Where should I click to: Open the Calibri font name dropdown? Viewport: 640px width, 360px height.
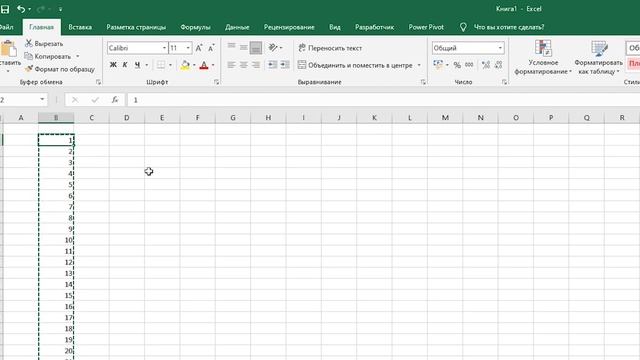(164, 48)
